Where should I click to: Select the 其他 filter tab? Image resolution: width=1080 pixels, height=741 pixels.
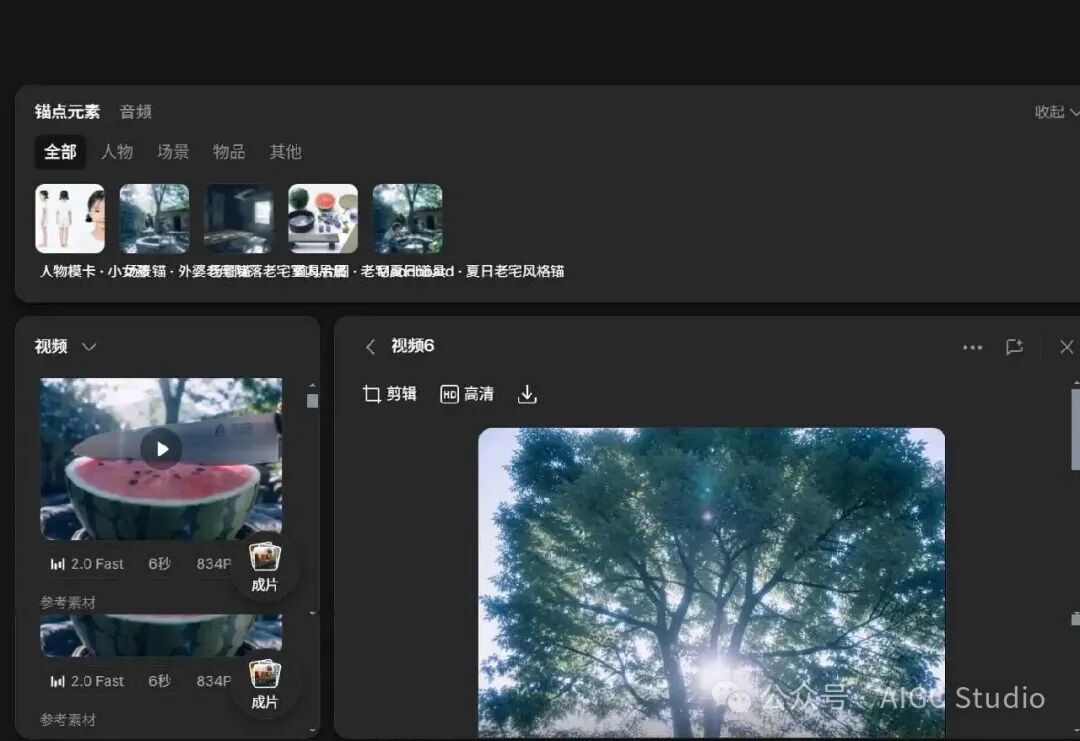pyautogui.click(x=285, y=152)
